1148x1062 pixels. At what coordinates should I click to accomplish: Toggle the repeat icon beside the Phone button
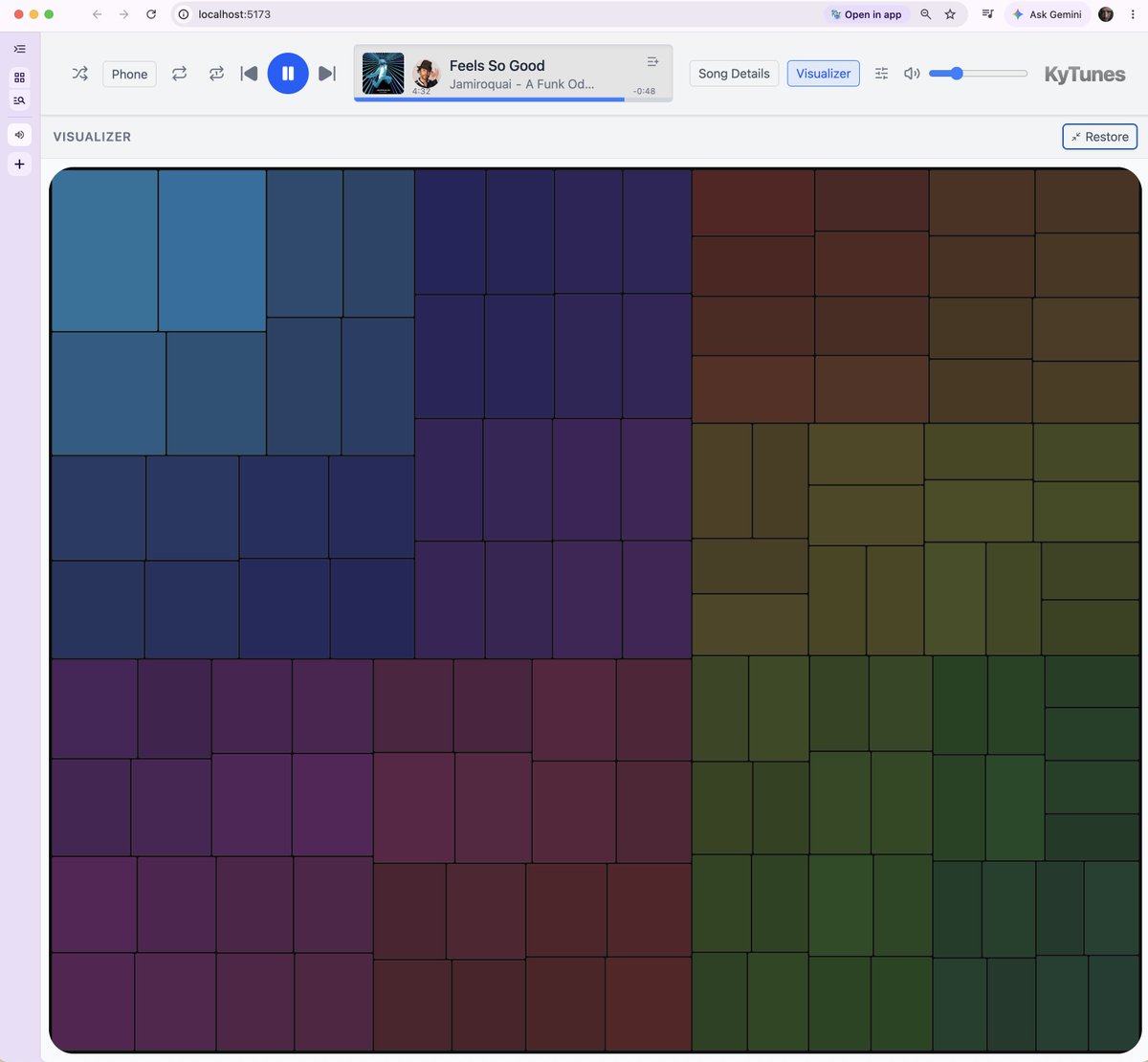coord(179,74)
